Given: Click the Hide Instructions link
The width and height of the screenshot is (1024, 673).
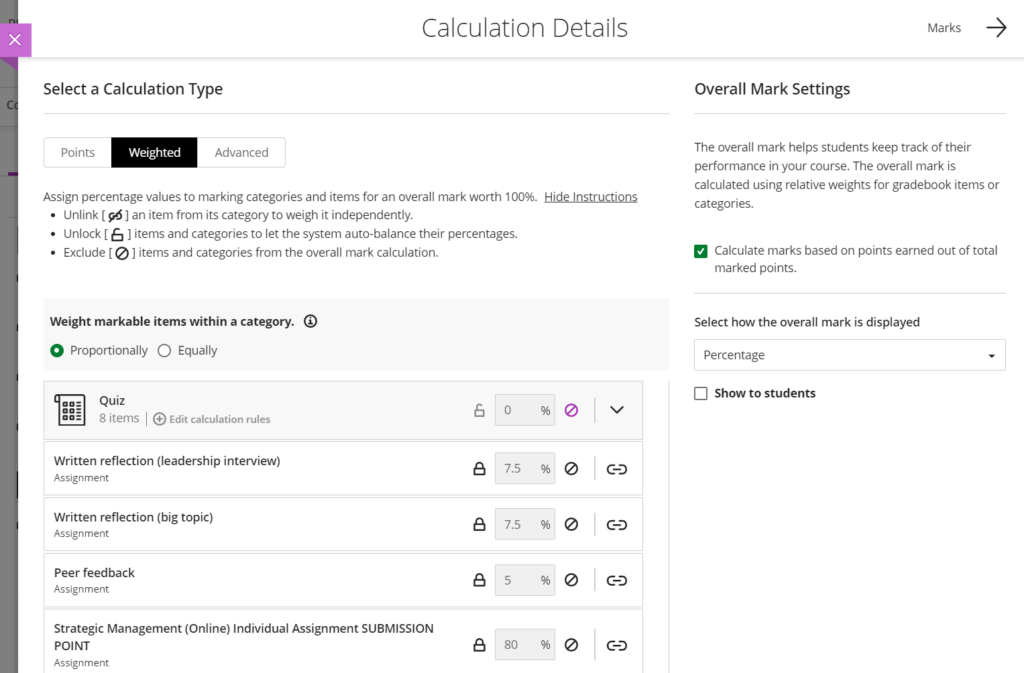Looking at the screenshot, I should pyautogui.click(x=590, y=197).
